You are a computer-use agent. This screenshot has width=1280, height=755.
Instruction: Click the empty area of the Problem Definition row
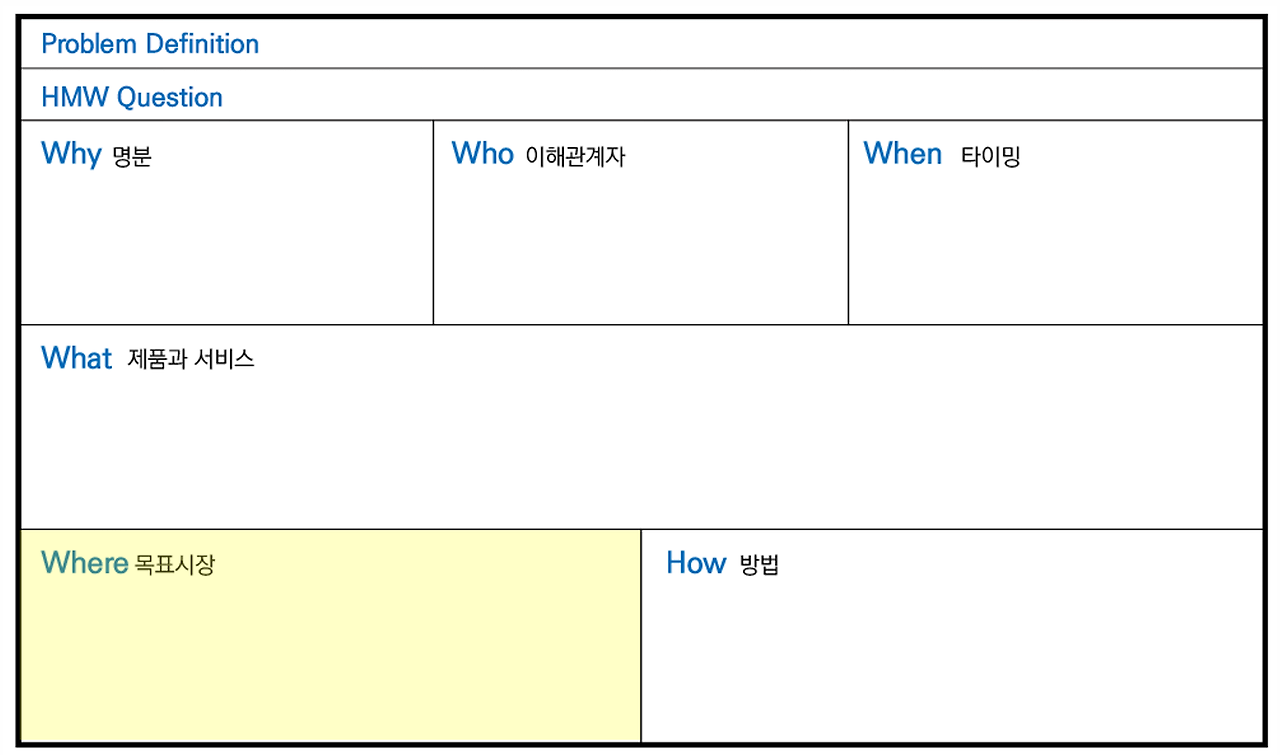(x=750, y=44)
